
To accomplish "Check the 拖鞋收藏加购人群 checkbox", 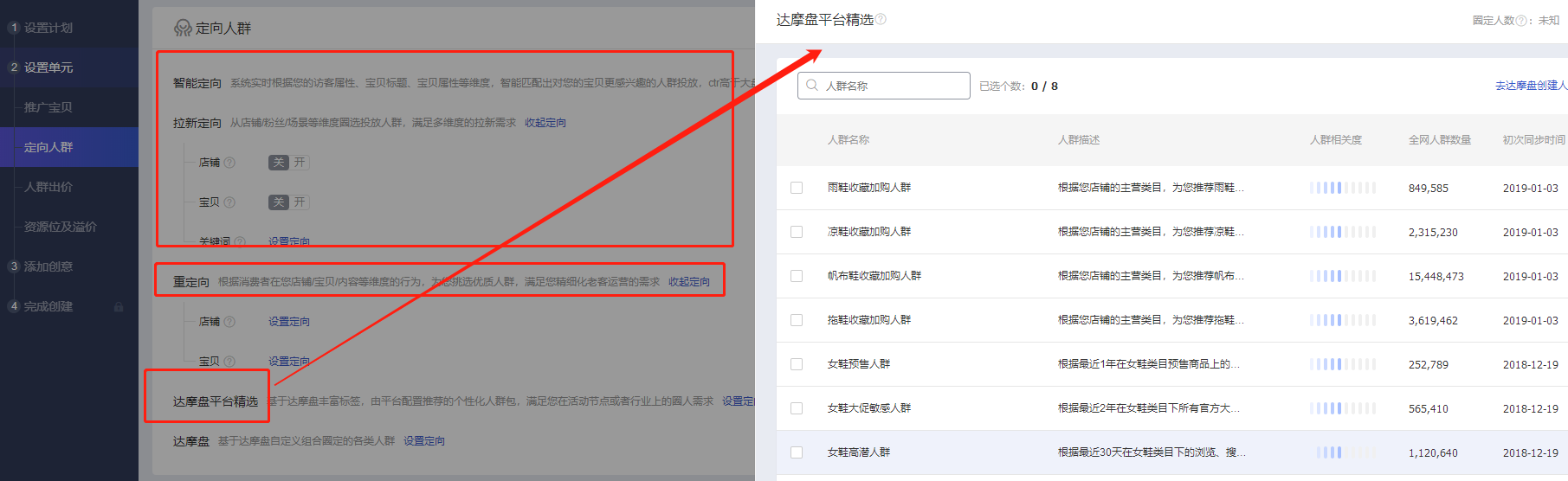I will pos(797,320).
